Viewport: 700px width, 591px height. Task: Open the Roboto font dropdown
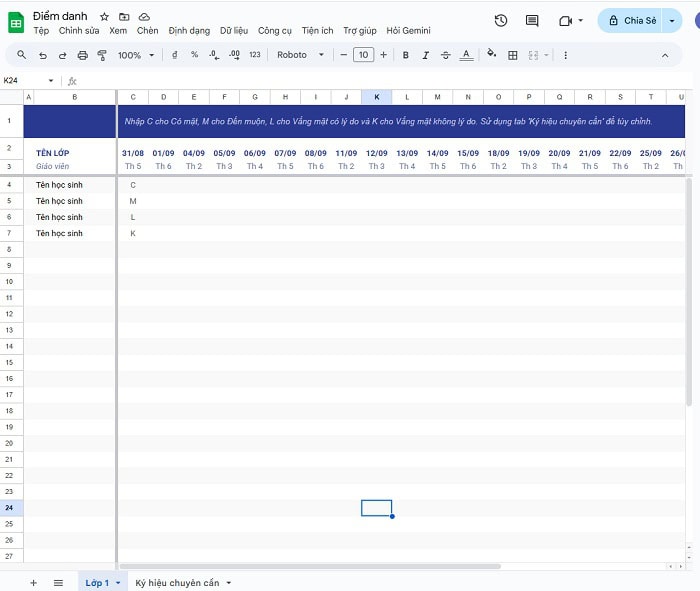click(x=300, y=55)
